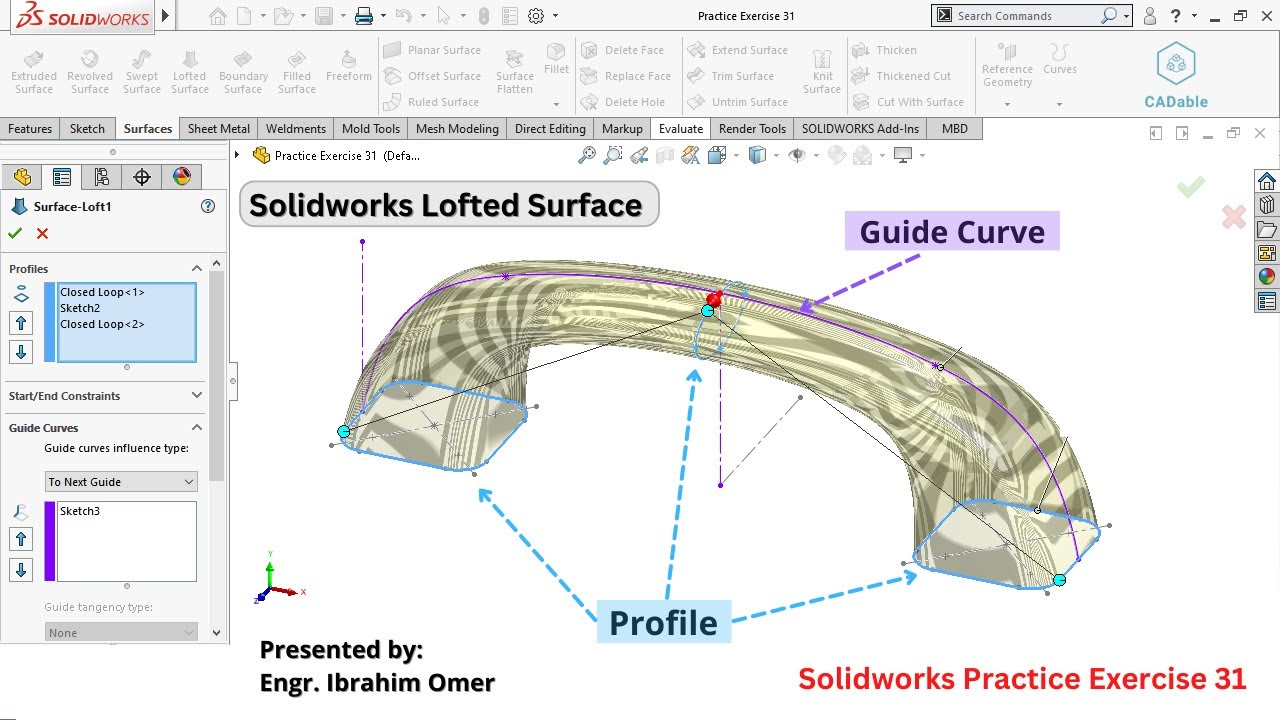Open the Fillet dropdown arrow
This screenshot has height=720, width=1280.
(557, 104)
